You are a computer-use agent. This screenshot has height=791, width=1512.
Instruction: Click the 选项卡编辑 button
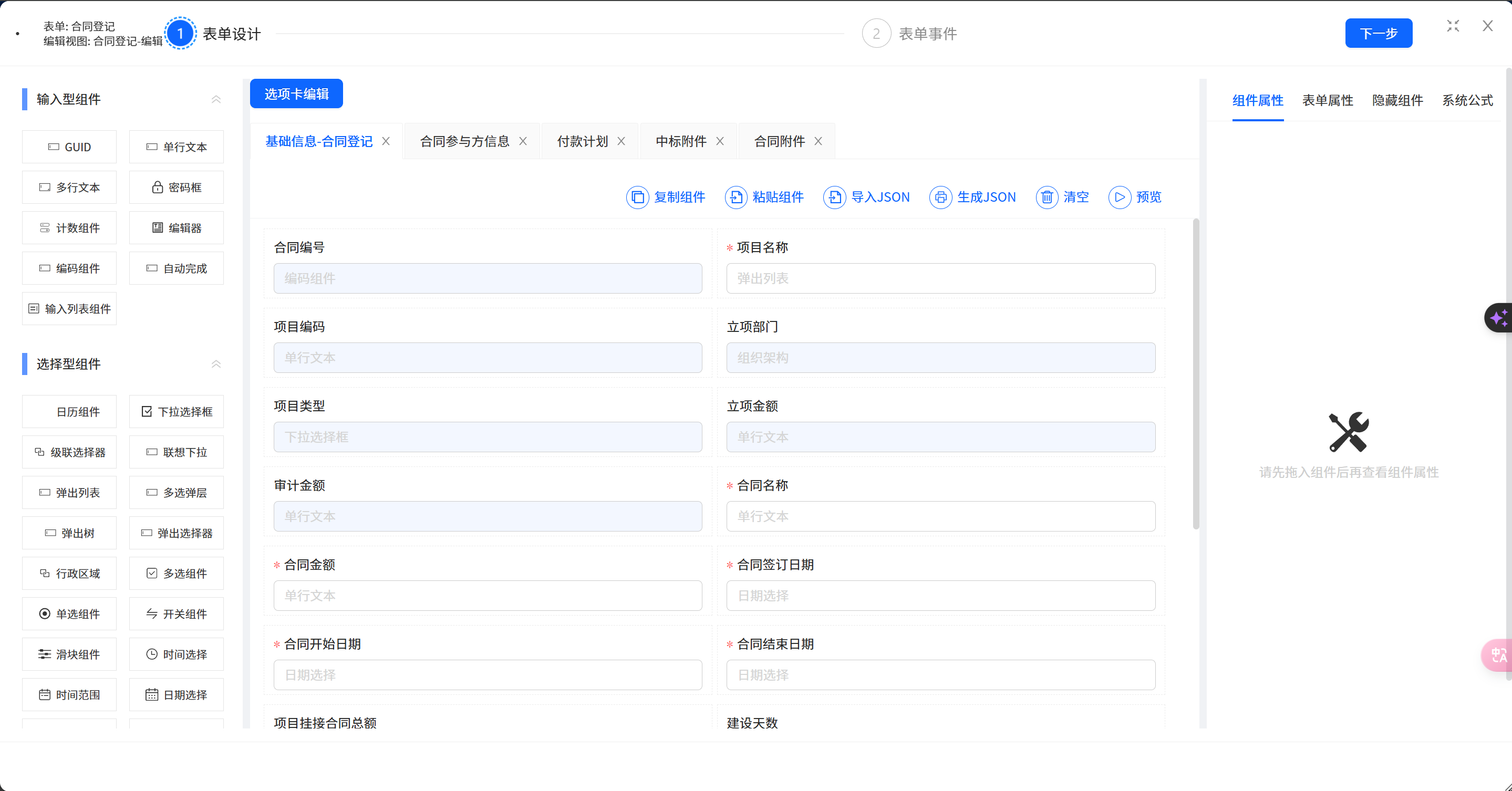(296, 94)
